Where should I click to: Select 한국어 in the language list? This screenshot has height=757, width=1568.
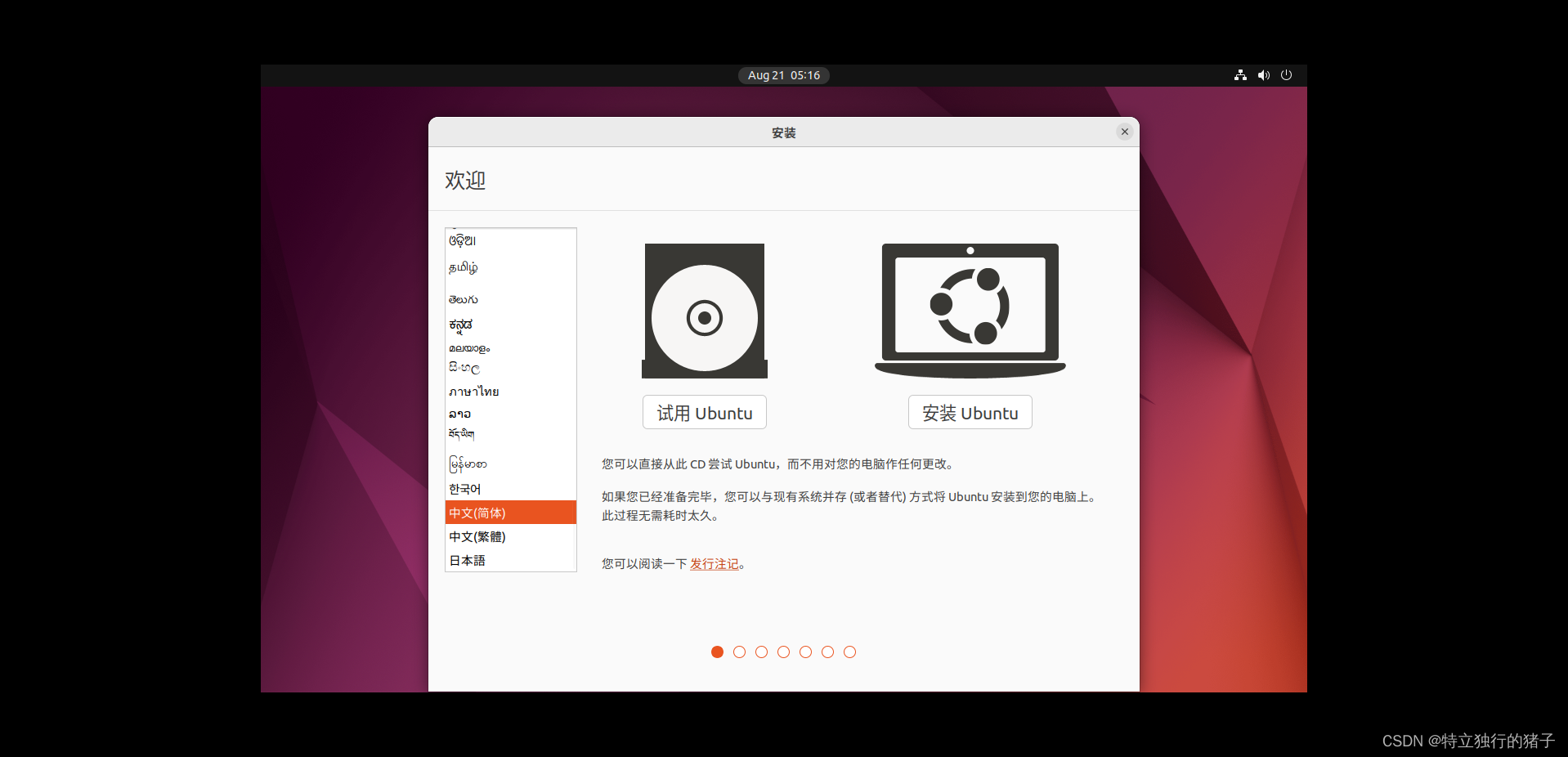click(511, 489)
